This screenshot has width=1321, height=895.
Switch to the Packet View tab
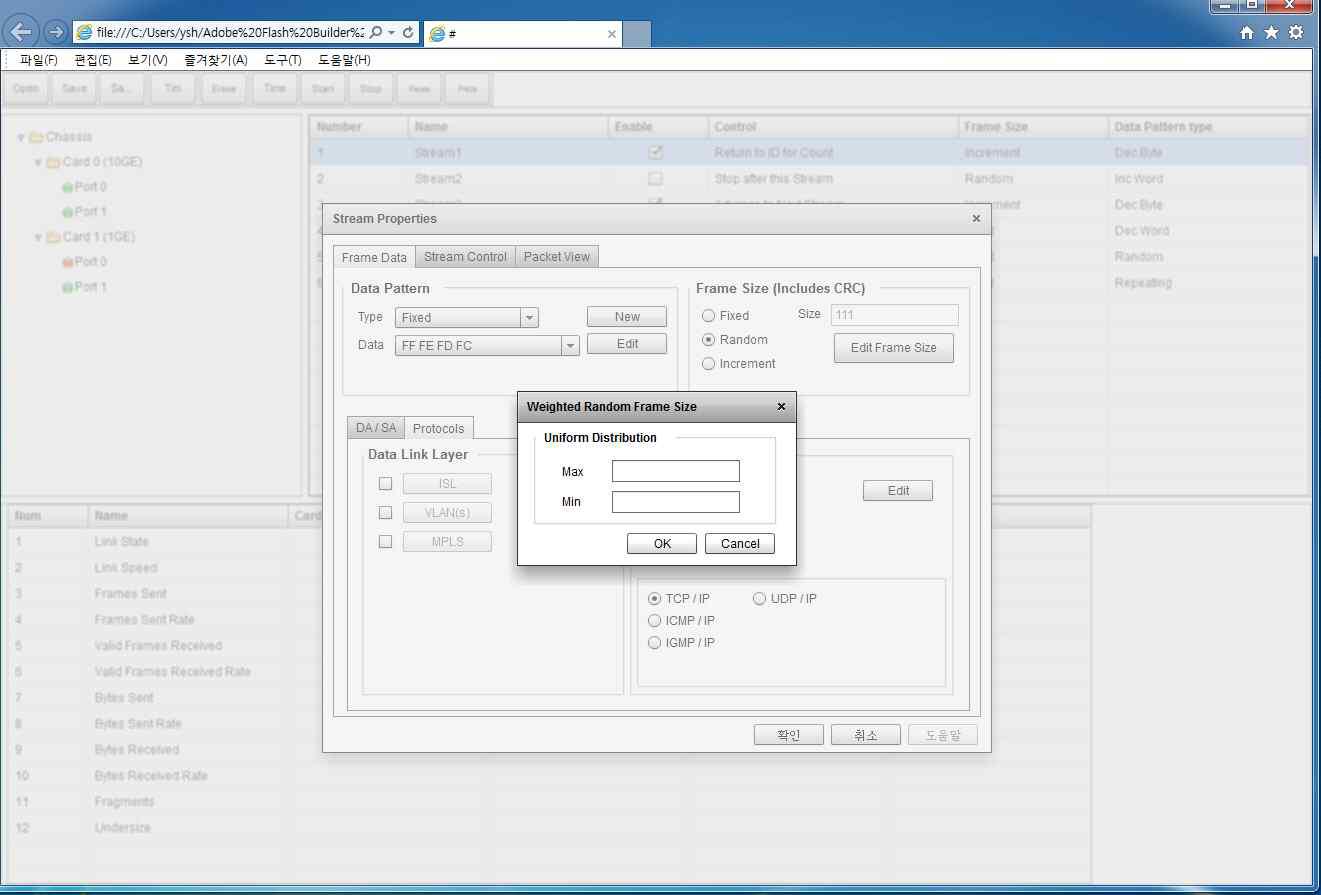click(557, 257)
